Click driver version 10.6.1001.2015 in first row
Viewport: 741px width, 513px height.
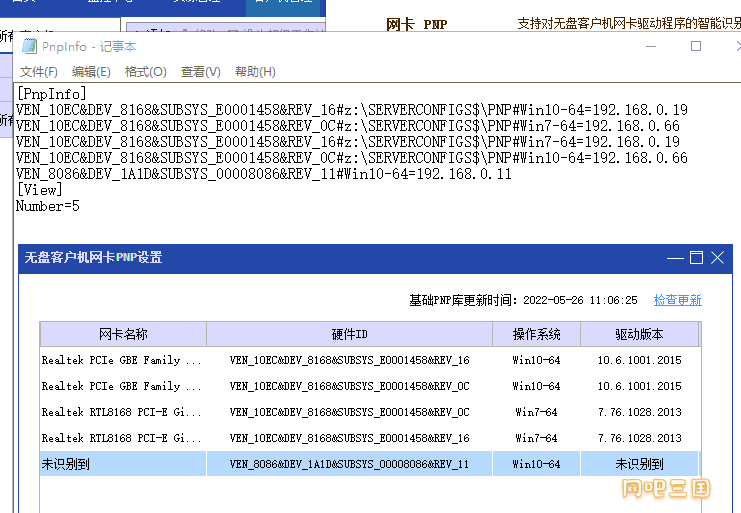(639, 360)
